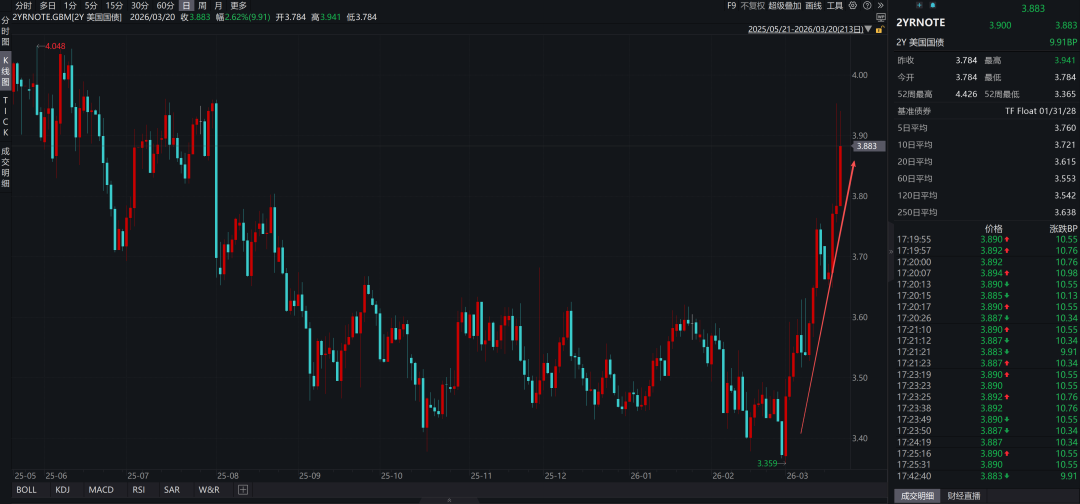Open the 画线 drawing tool
1080x504 pixels.
coord(814,6)
